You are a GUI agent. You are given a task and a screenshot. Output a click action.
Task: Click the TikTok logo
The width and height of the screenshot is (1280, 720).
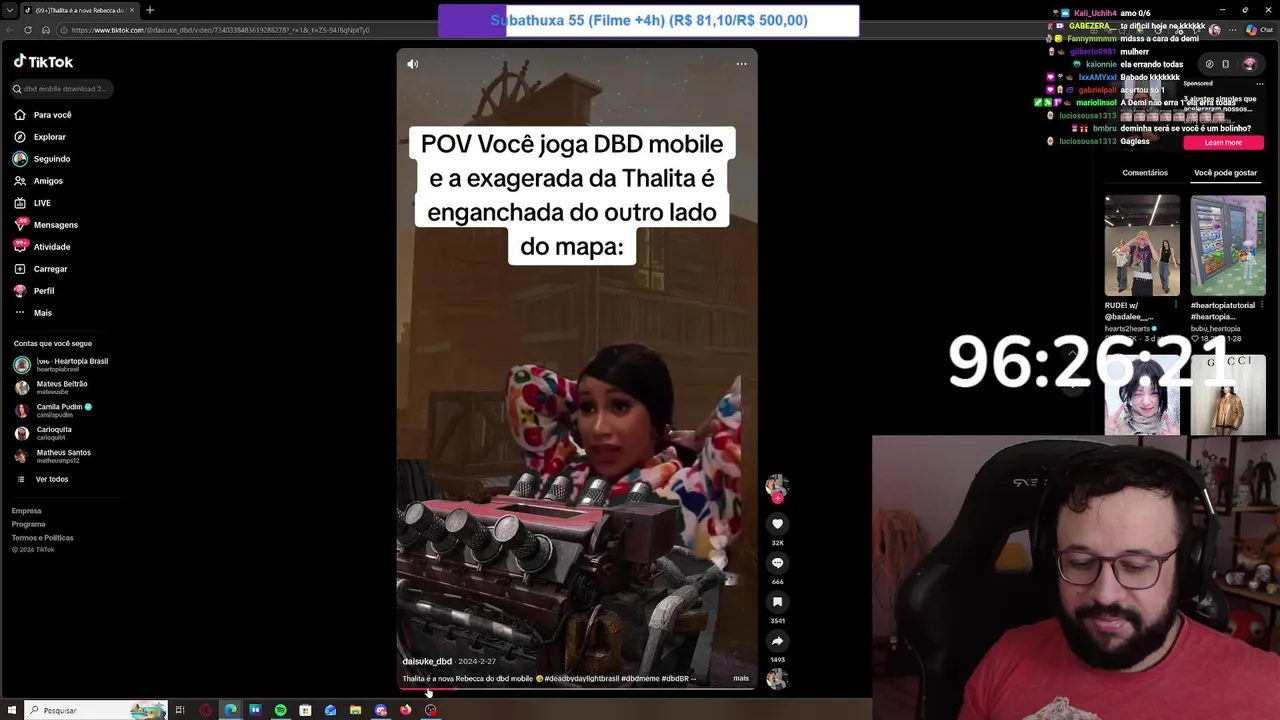[43, 62]
